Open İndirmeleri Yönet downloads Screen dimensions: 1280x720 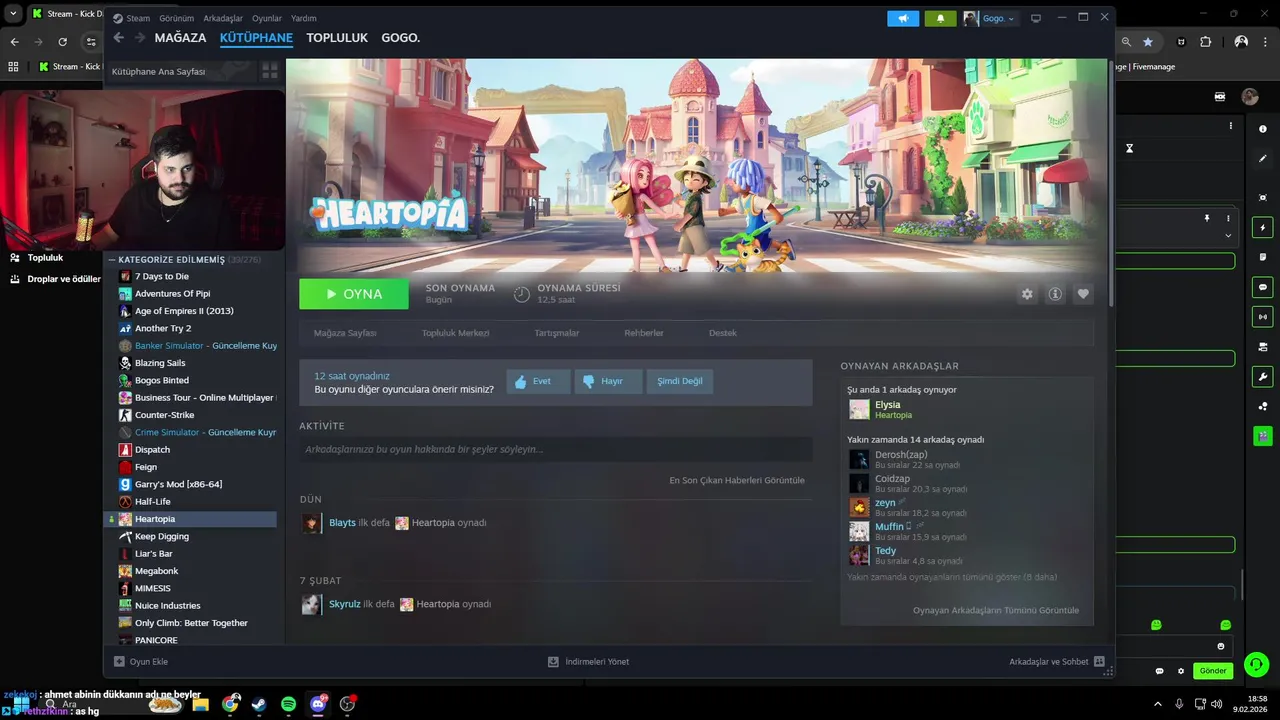coord(589,661)
